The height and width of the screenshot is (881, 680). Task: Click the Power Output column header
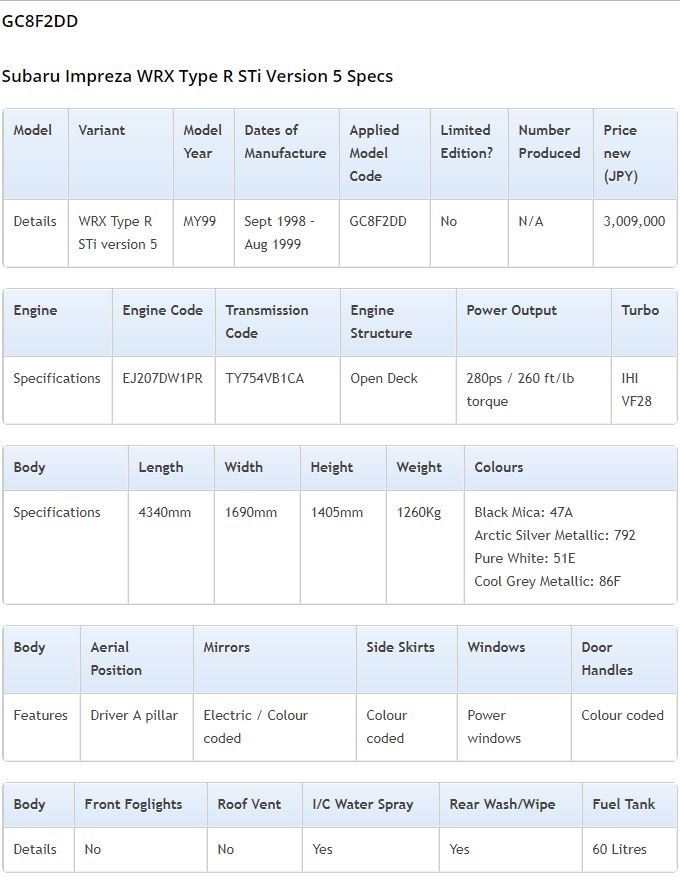[533, 322]
